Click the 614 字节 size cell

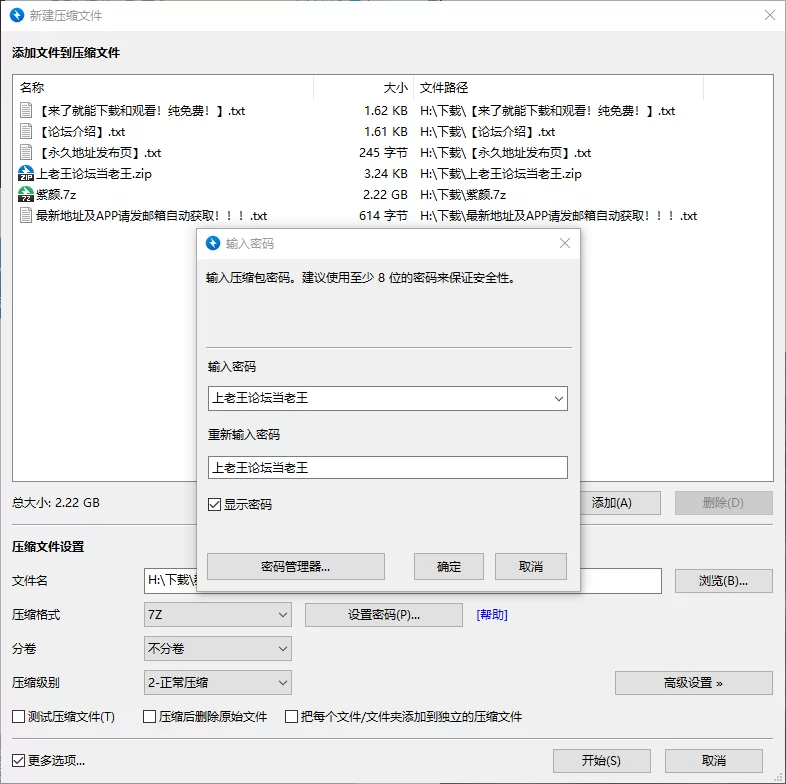[383, 216]
